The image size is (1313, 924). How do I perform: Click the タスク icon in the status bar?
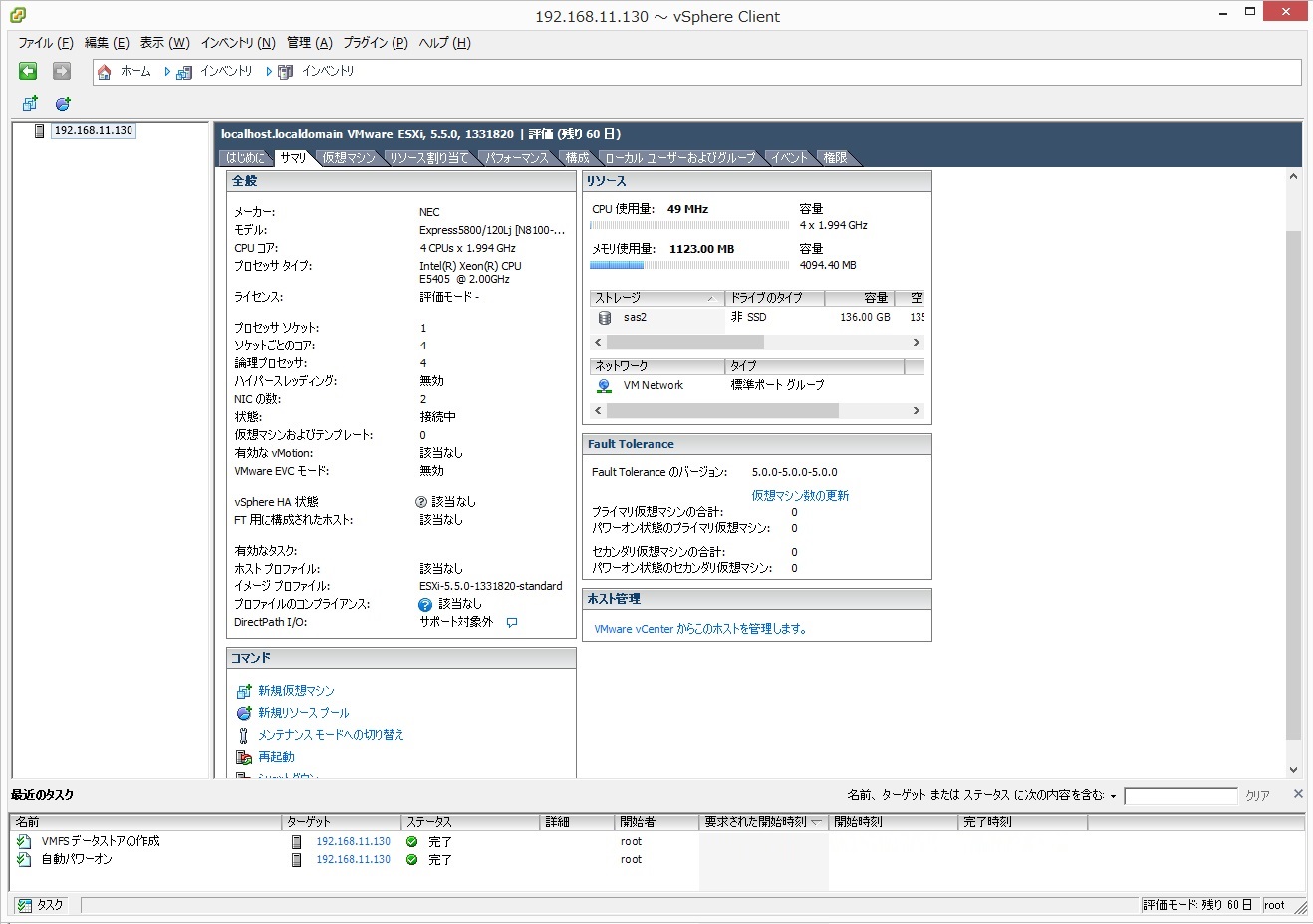[25, 905]
